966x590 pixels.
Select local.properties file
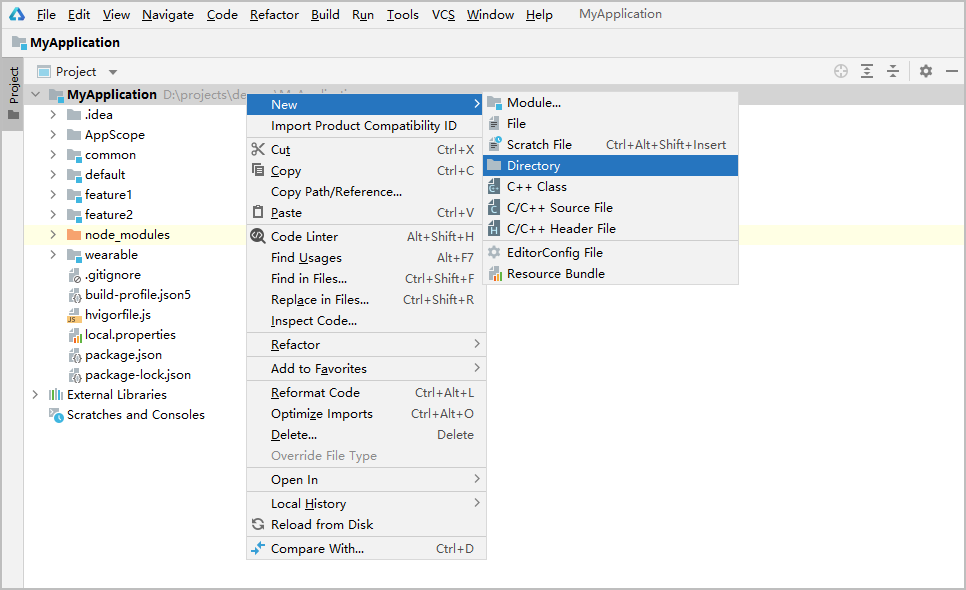coord(130,334)
